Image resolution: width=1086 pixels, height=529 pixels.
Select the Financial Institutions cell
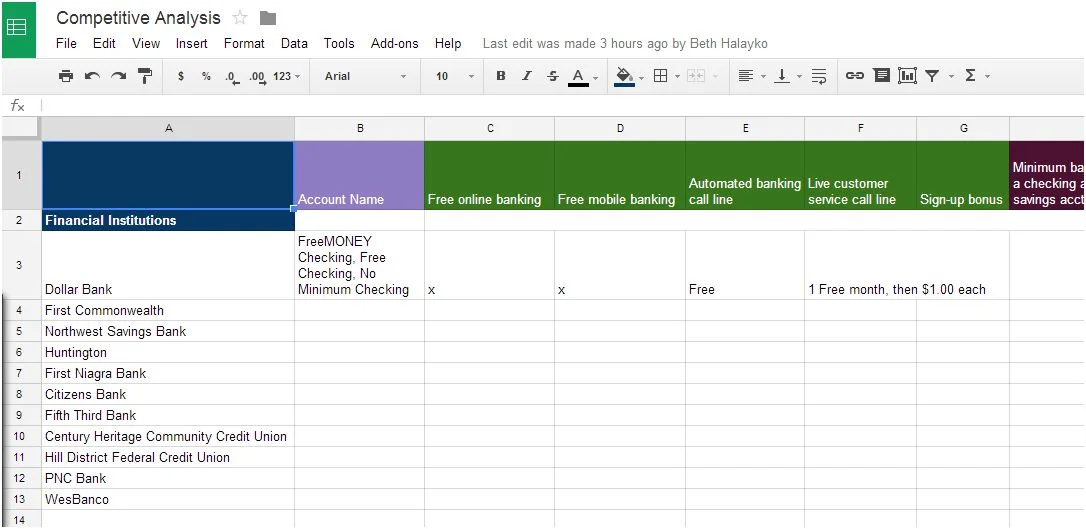click(x=168, y=220)
